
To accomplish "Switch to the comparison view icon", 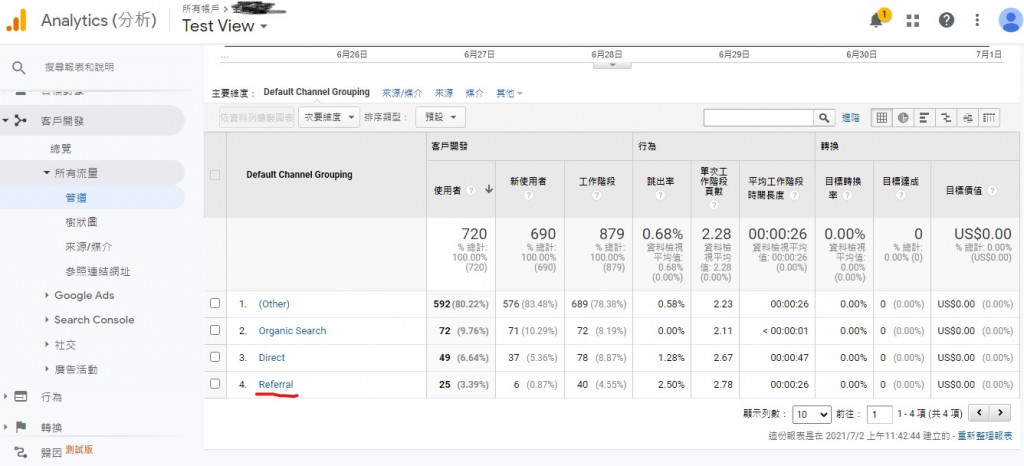I will pyautogui.click(x=945, y=118).
